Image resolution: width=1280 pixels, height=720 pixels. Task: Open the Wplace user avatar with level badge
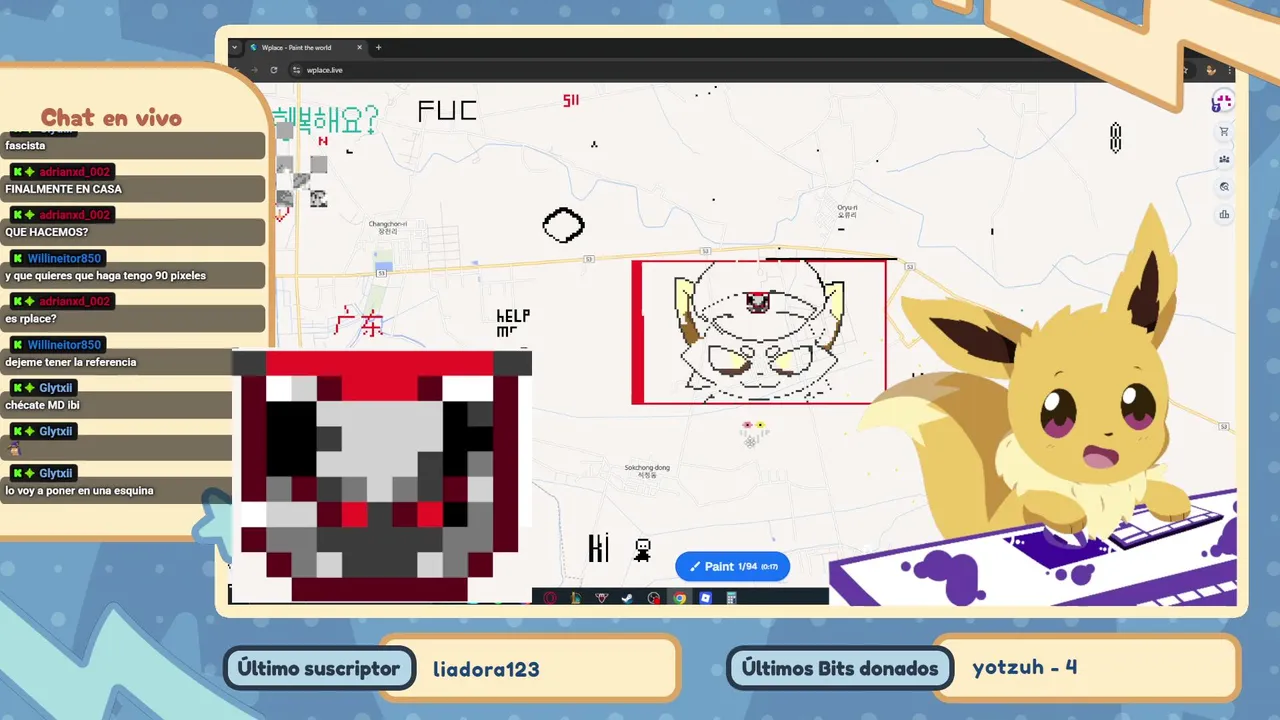1222,102
